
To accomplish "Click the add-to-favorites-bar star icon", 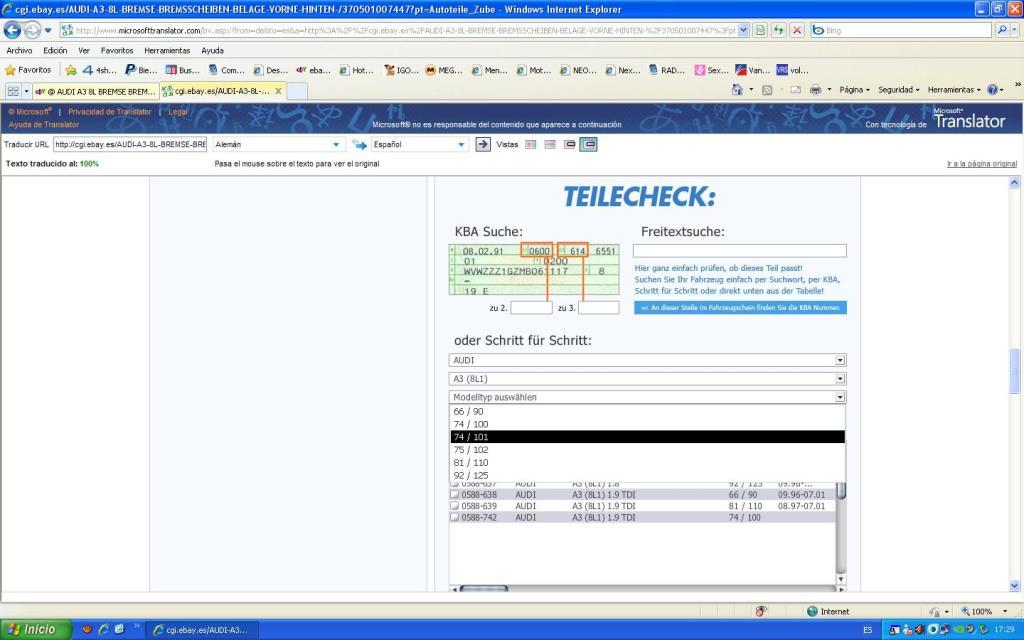I will coord(71,70).
